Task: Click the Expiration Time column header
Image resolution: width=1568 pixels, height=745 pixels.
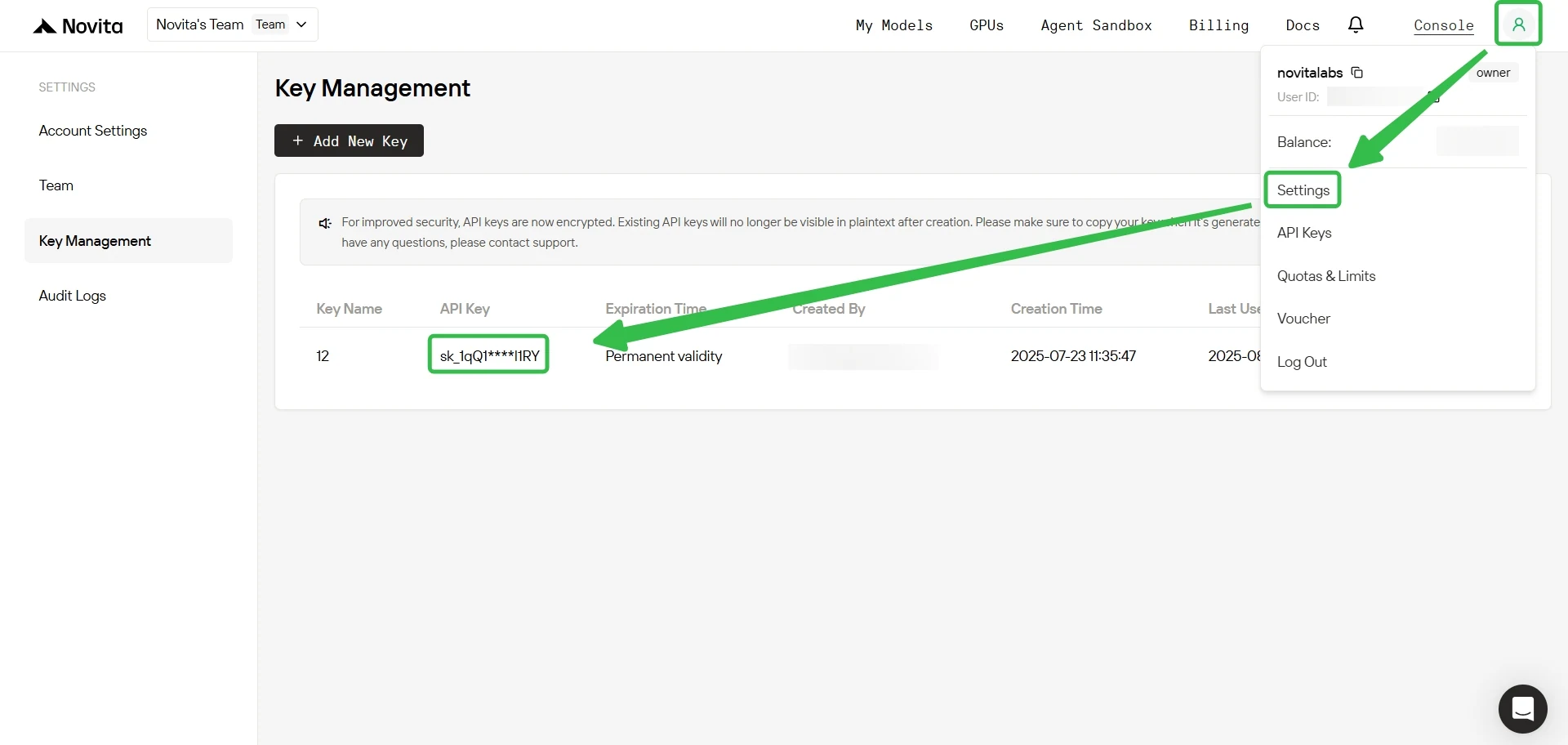Action: [x=656, y=309]
